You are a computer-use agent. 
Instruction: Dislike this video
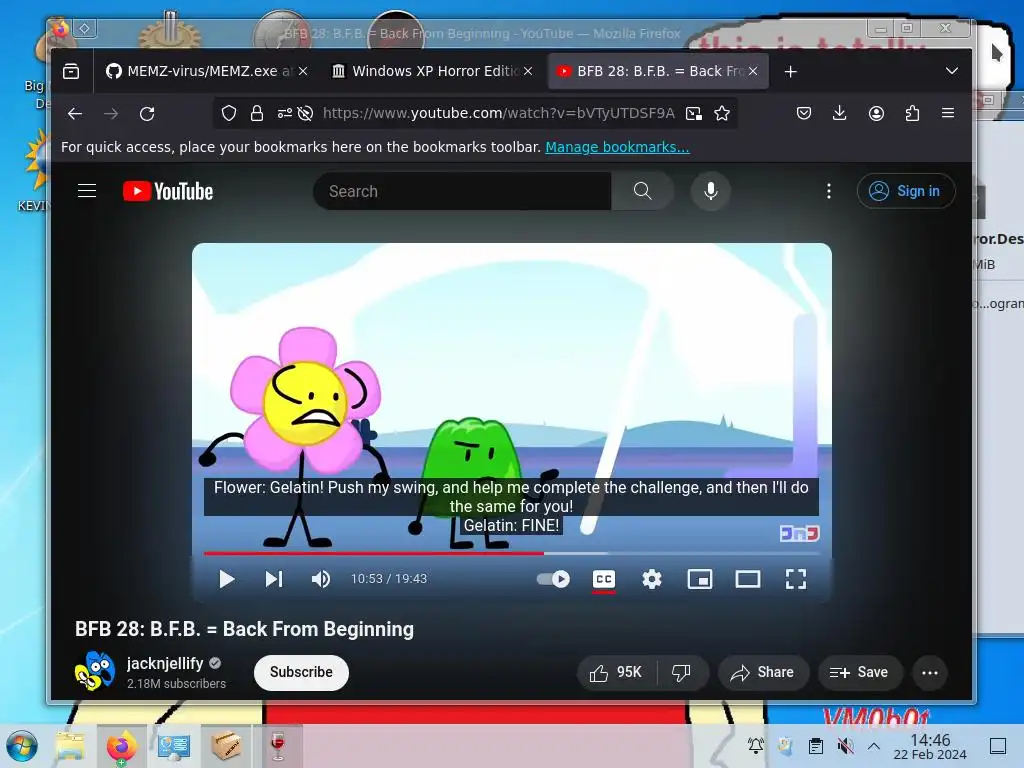pos(681,673)
